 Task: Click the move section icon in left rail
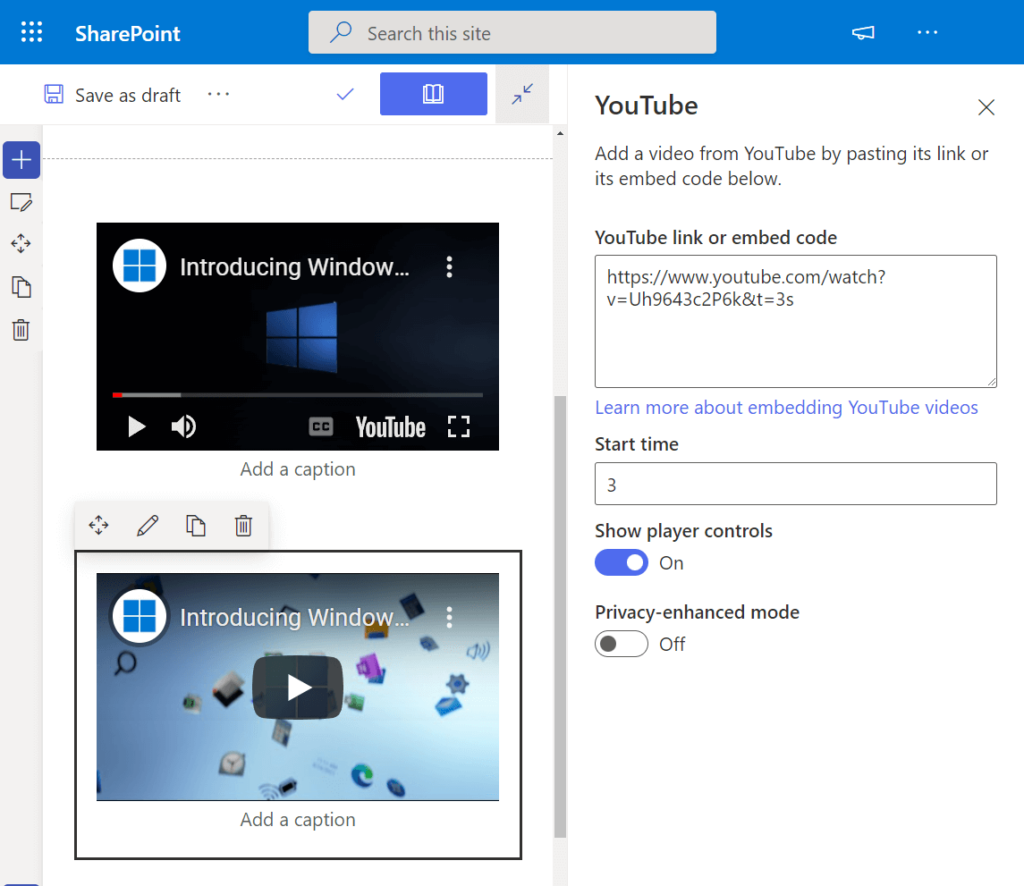(21, 244)
